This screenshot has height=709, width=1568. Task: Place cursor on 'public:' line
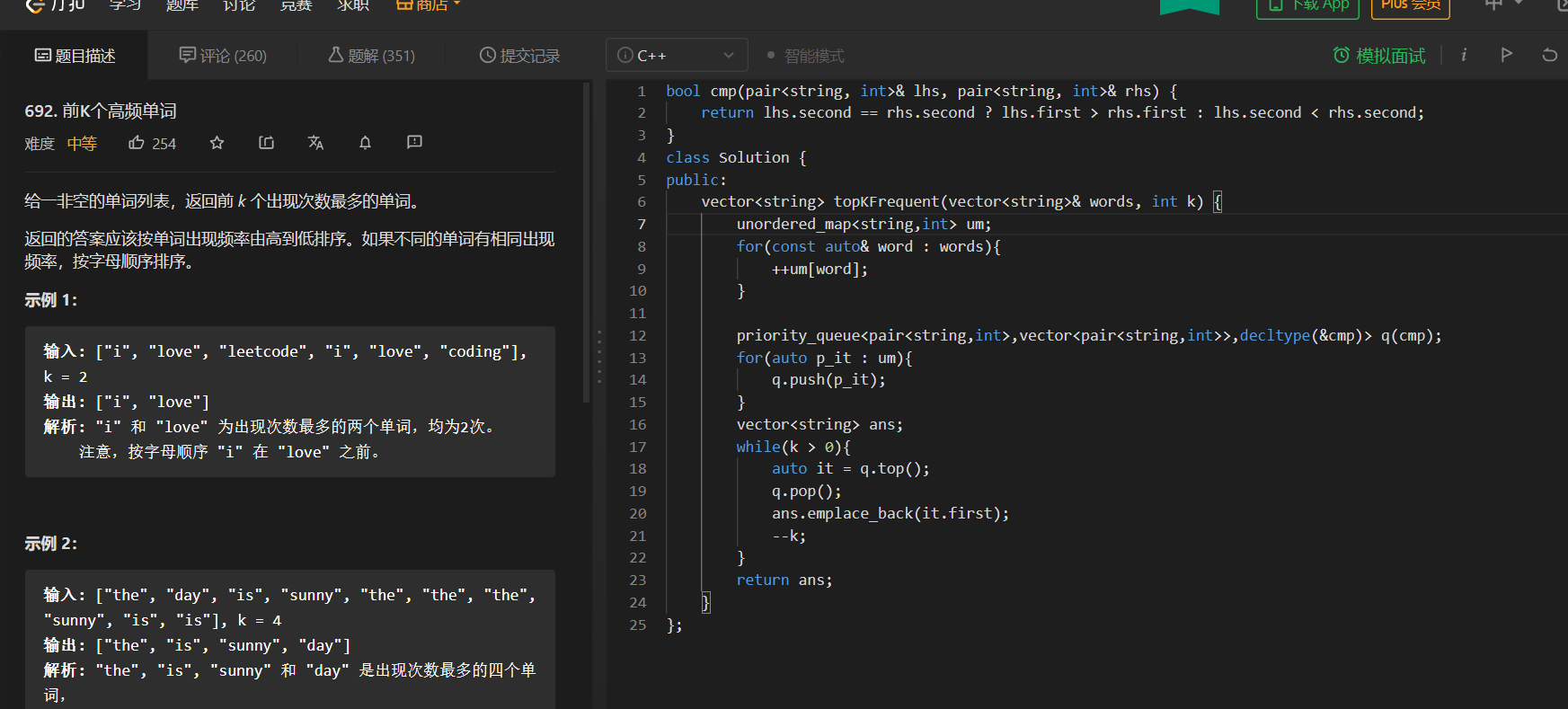click(x=695, y=180)
